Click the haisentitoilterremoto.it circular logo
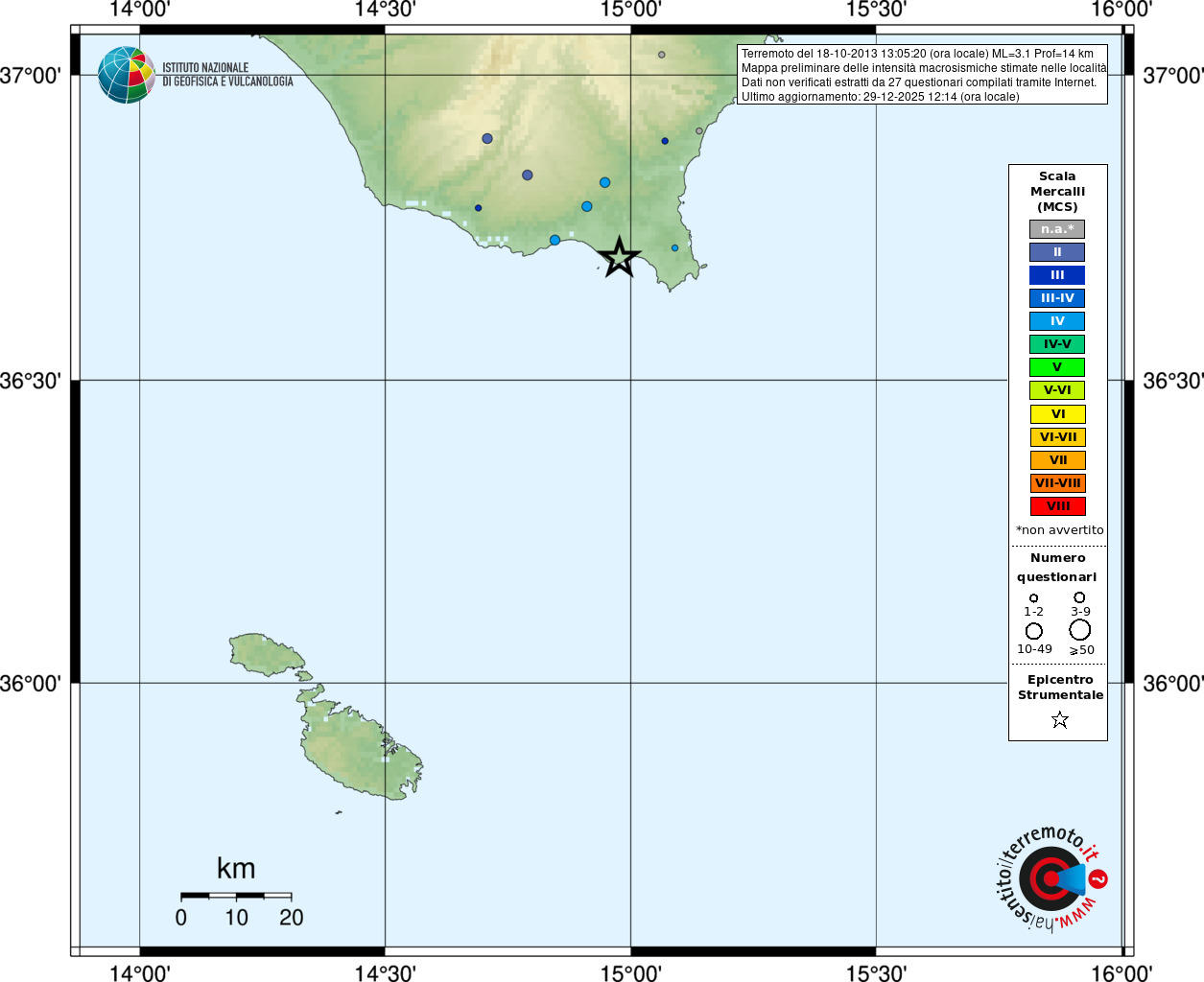The height and width of the screenshot is (982, 1204). coord(1051,878)
